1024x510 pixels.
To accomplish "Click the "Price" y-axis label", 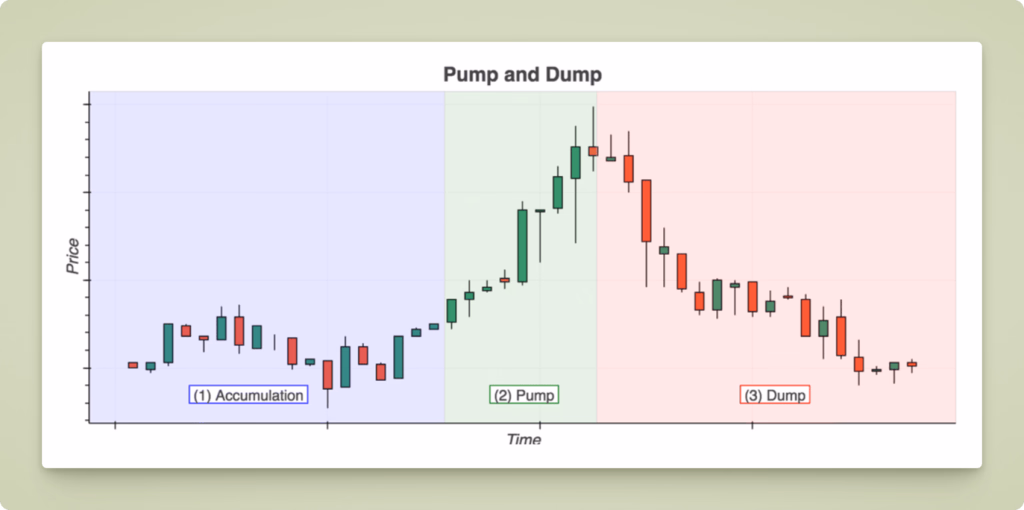I will pyautogui.click(x=72, y=256).
